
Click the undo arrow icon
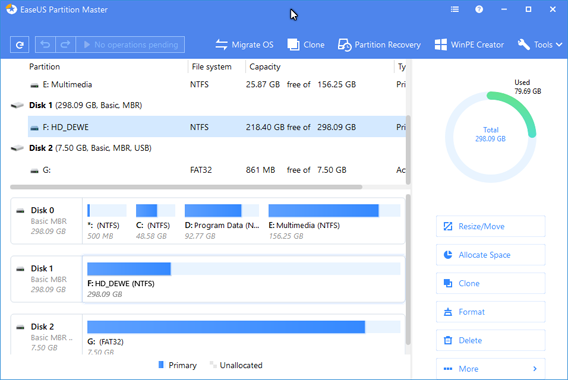coord(45,45)
